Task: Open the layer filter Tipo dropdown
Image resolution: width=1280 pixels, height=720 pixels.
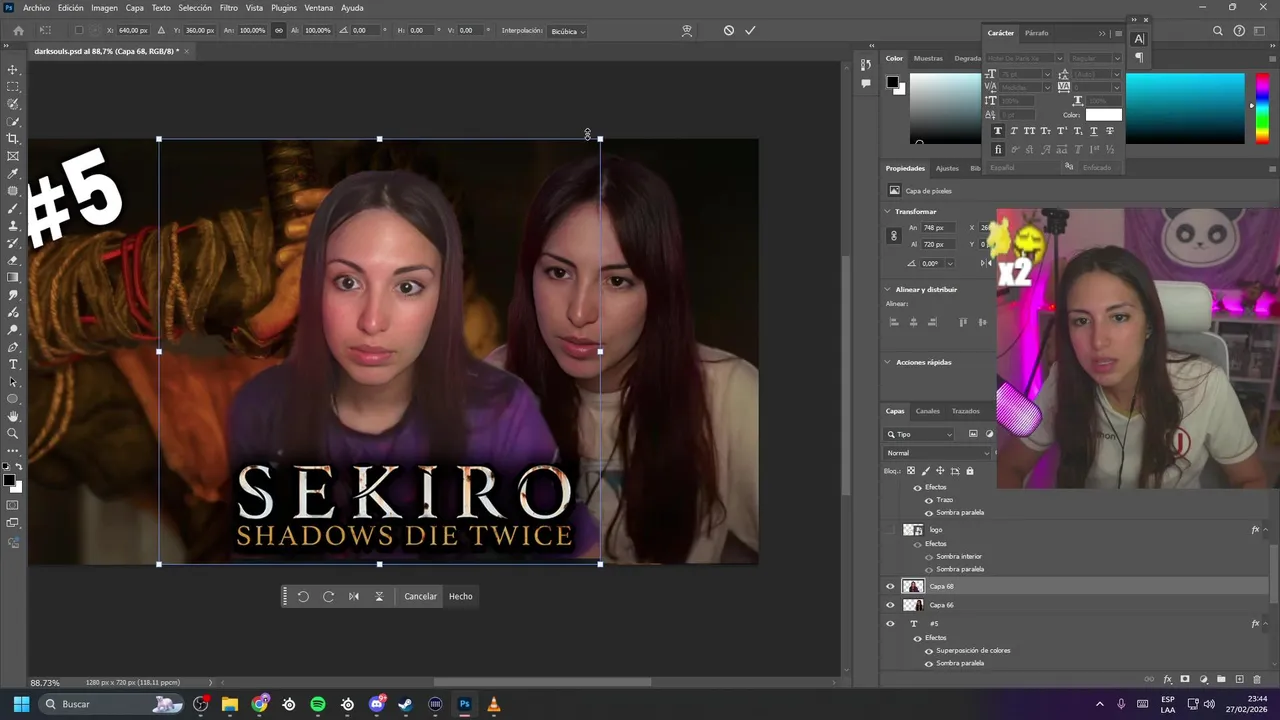Action: (920, 434)
